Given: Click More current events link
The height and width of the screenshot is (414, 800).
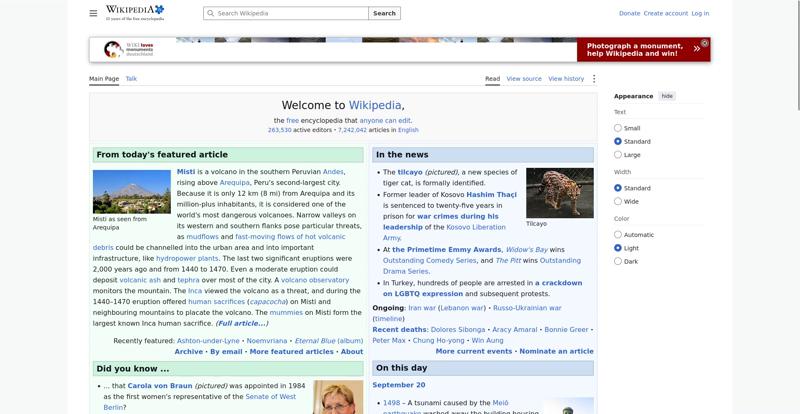Looking at the screenshot, I should click(x=473, y=351).
